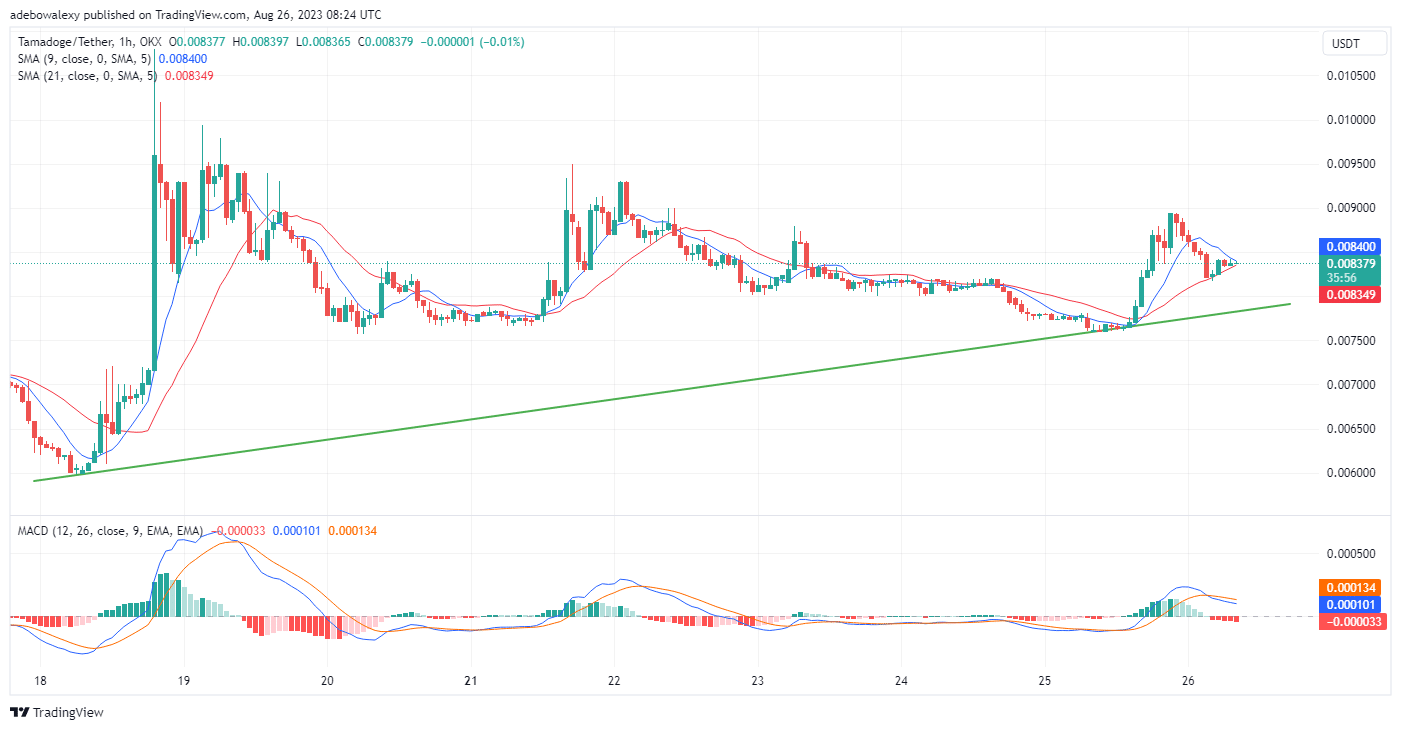Click the 0.000500 MACD axis label
This screenshot has height=730, width=1401.
coord(1352,554)
